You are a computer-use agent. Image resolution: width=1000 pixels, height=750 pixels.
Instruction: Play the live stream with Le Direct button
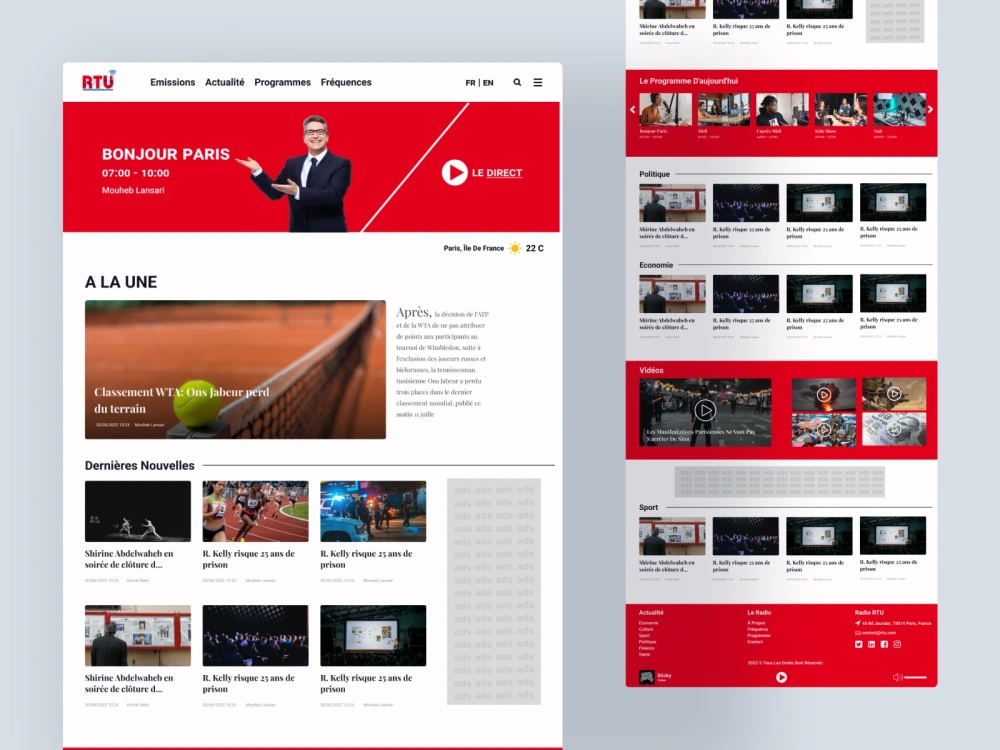click(482, 173)
